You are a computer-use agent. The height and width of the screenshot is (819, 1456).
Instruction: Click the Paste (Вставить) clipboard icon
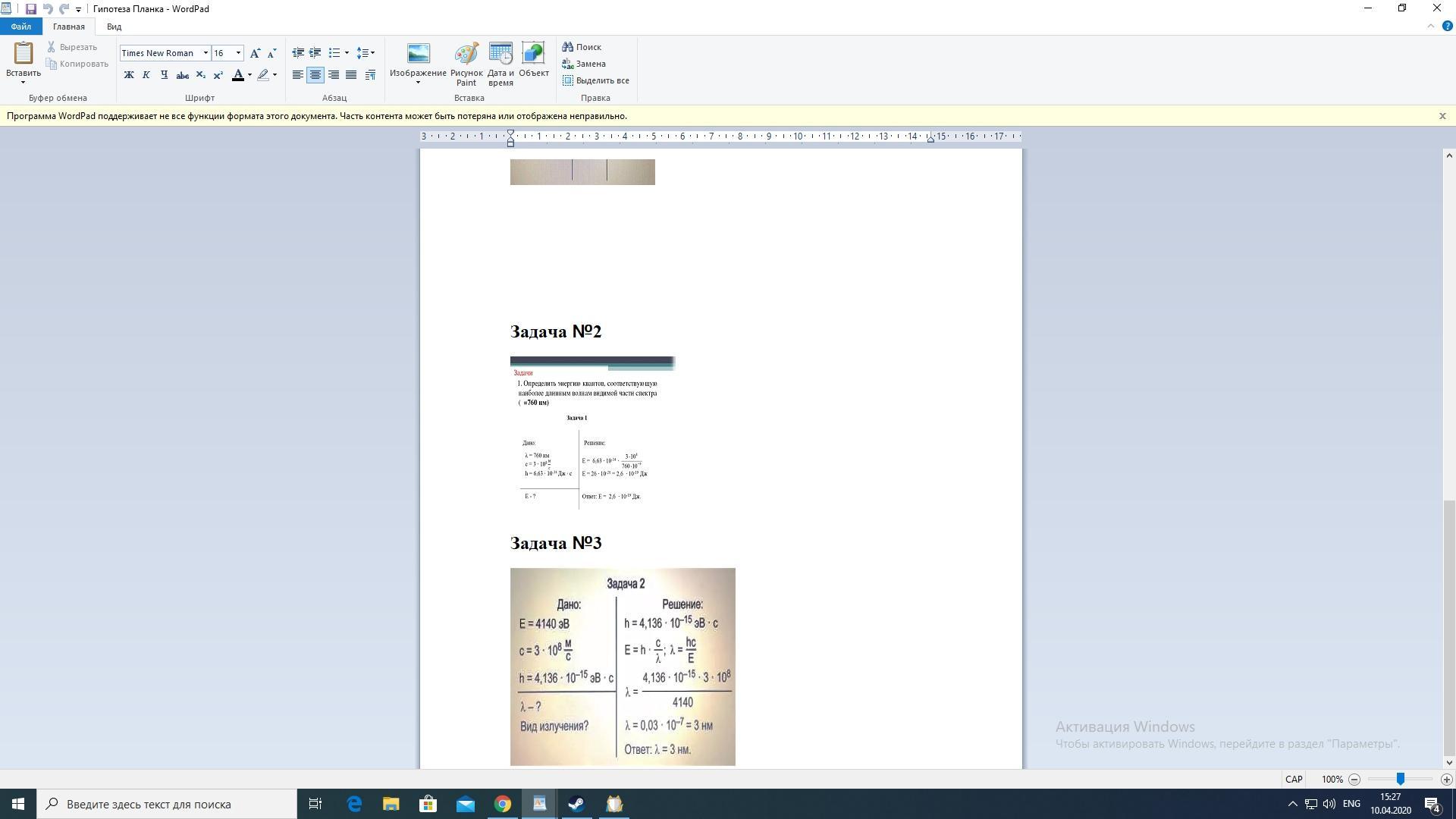23,53
